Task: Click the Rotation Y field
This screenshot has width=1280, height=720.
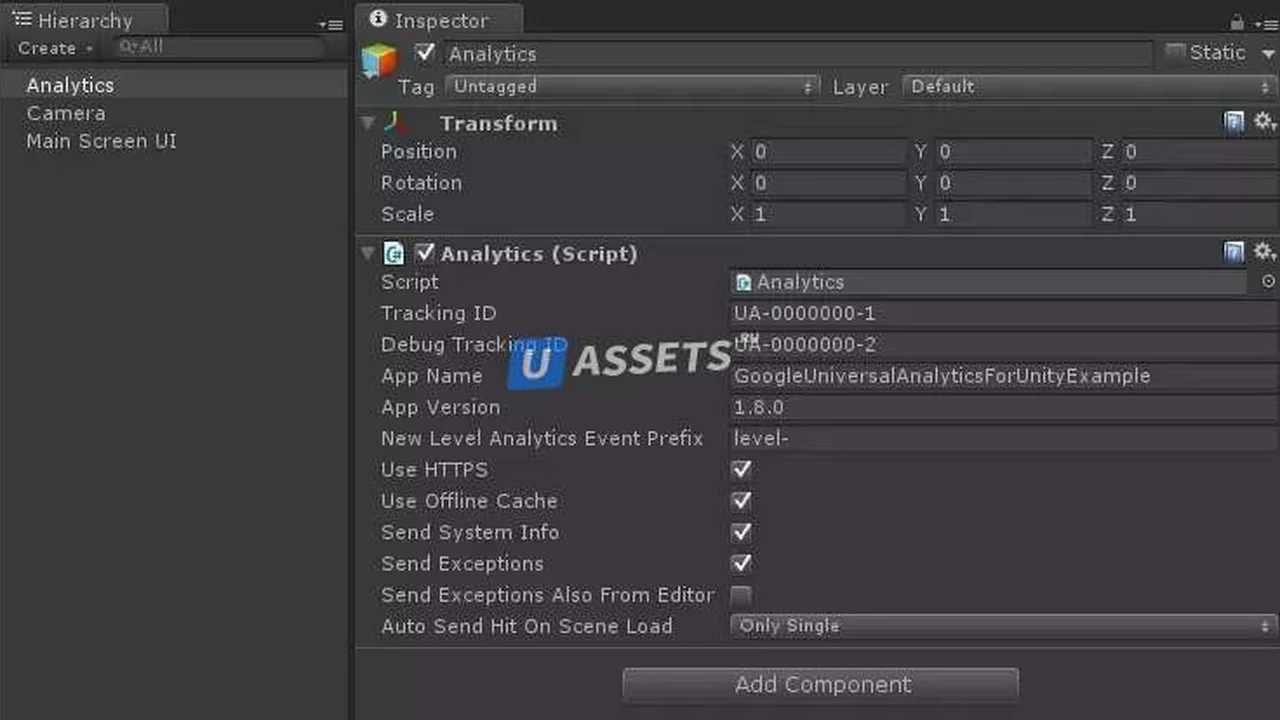Action: point(1013,183)
